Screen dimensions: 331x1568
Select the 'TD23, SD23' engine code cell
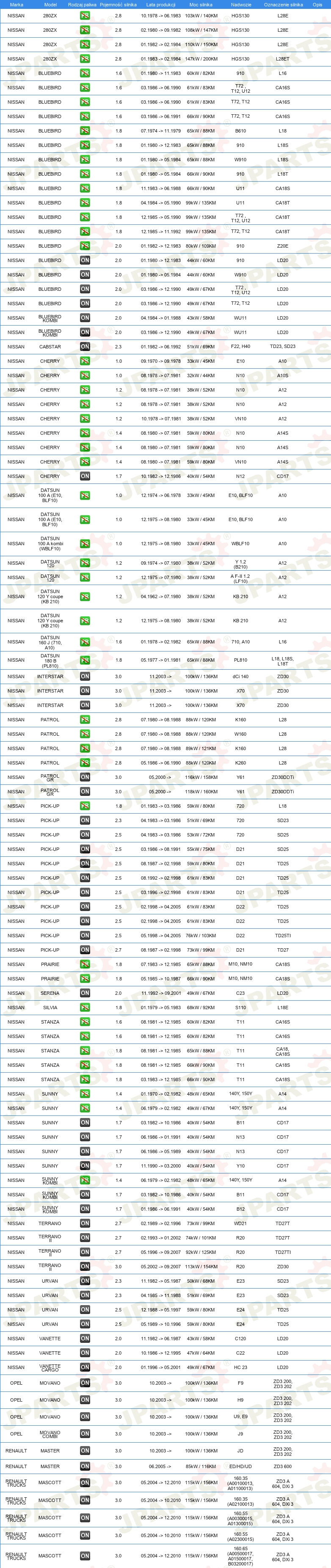(283, 347)
